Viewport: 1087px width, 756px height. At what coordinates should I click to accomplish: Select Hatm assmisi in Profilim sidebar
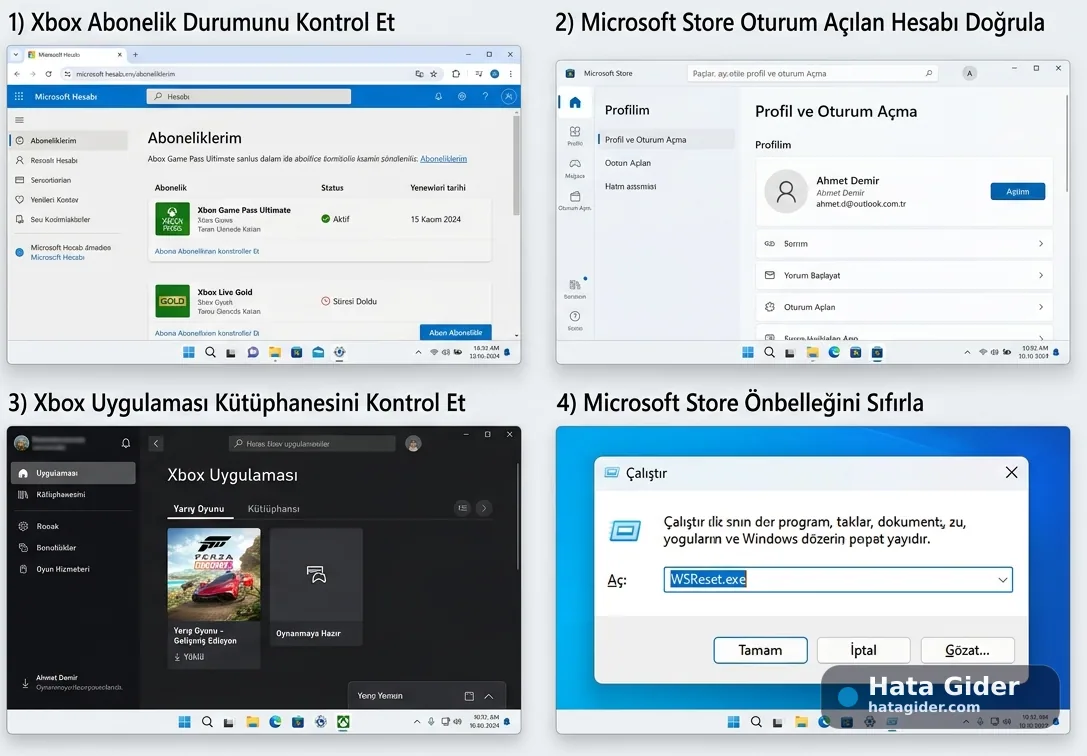(630, 186)
